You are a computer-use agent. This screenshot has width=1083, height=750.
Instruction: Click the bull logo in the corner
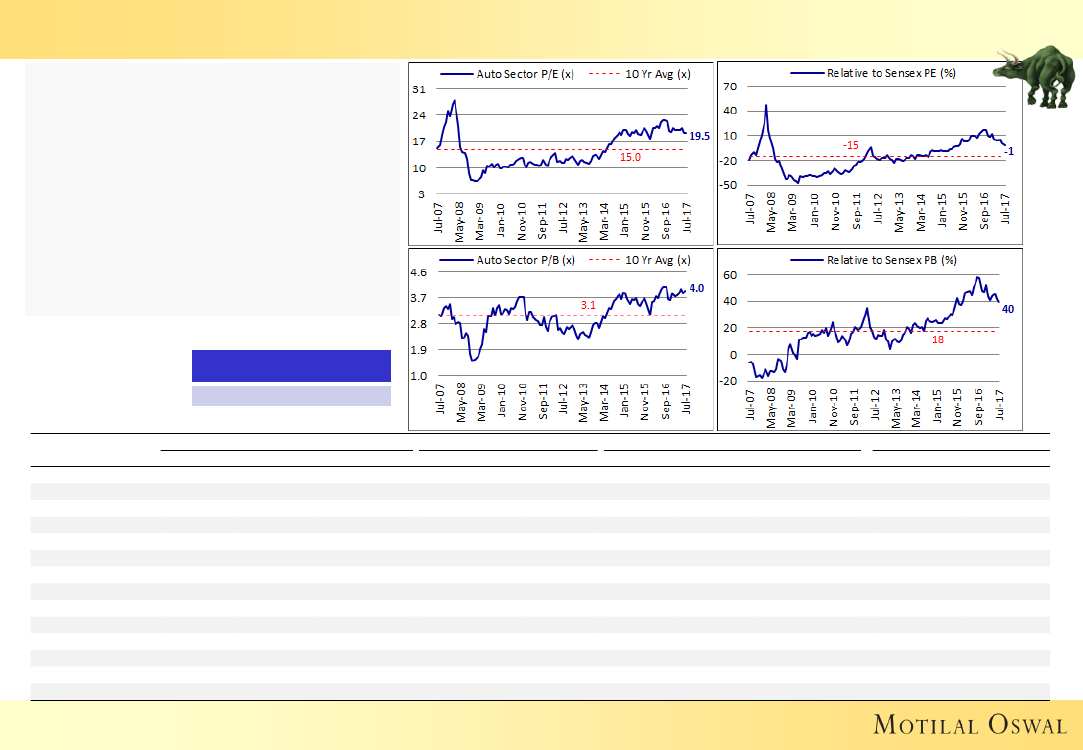click(1038, 75)
